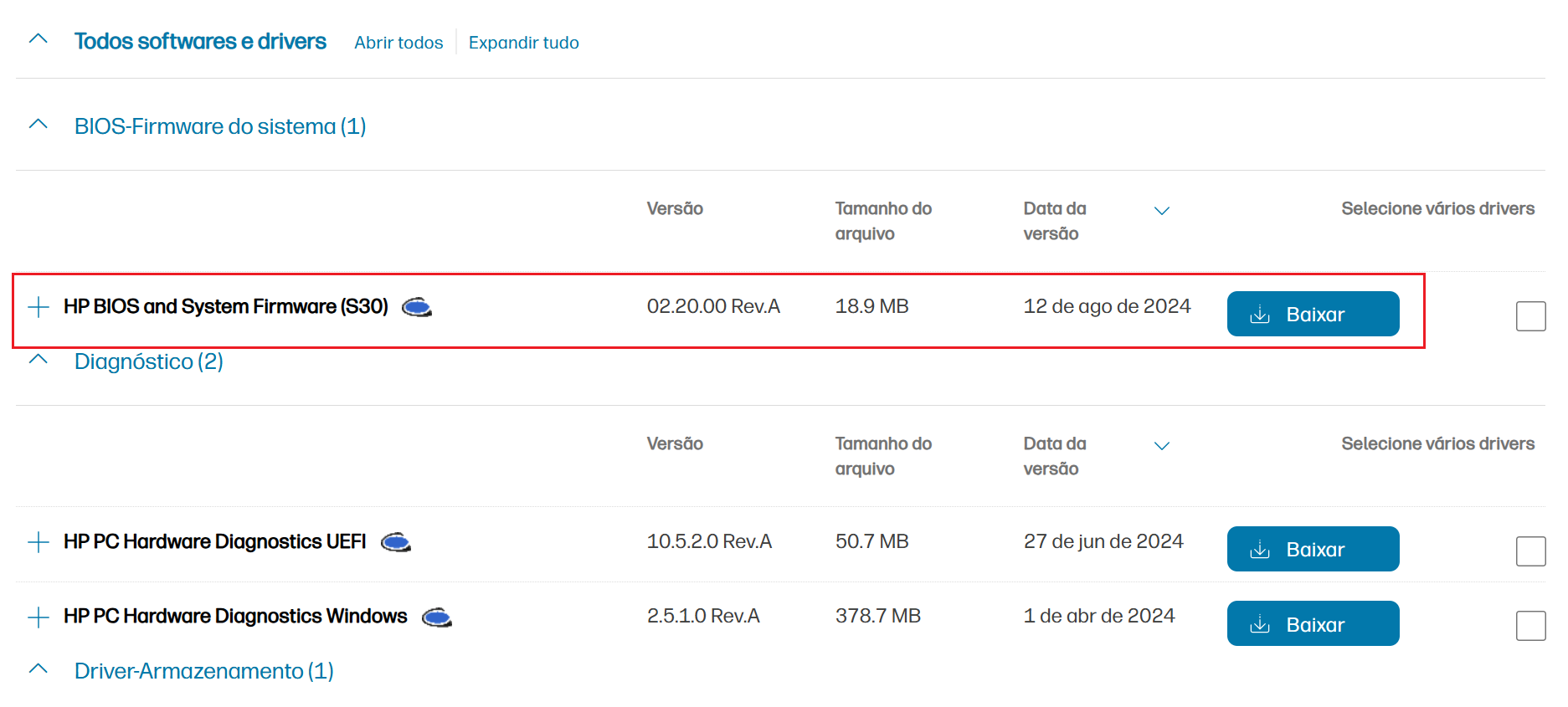Tick the checkbox for HP PC Hardware Diagnostics Windows

[1530, 626]
